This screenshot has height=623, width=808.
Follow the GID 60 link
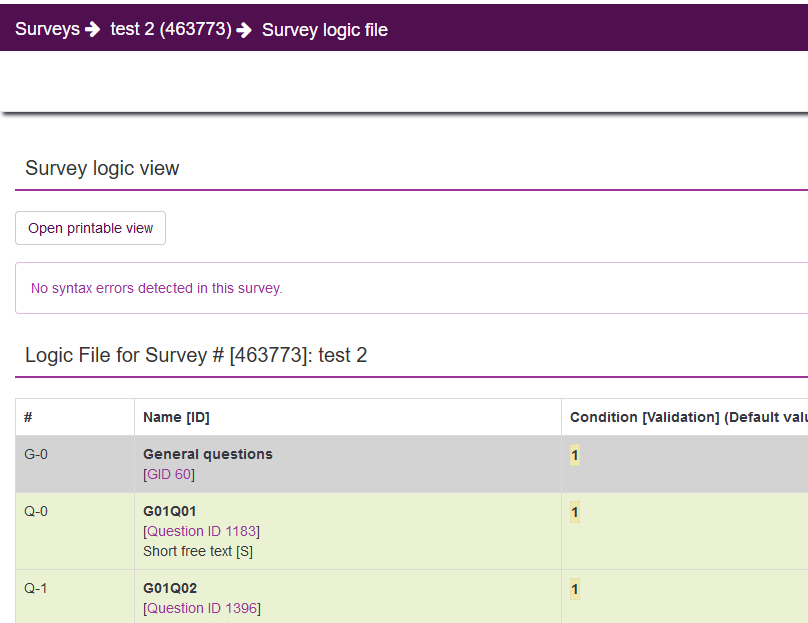tap(169, 474)
